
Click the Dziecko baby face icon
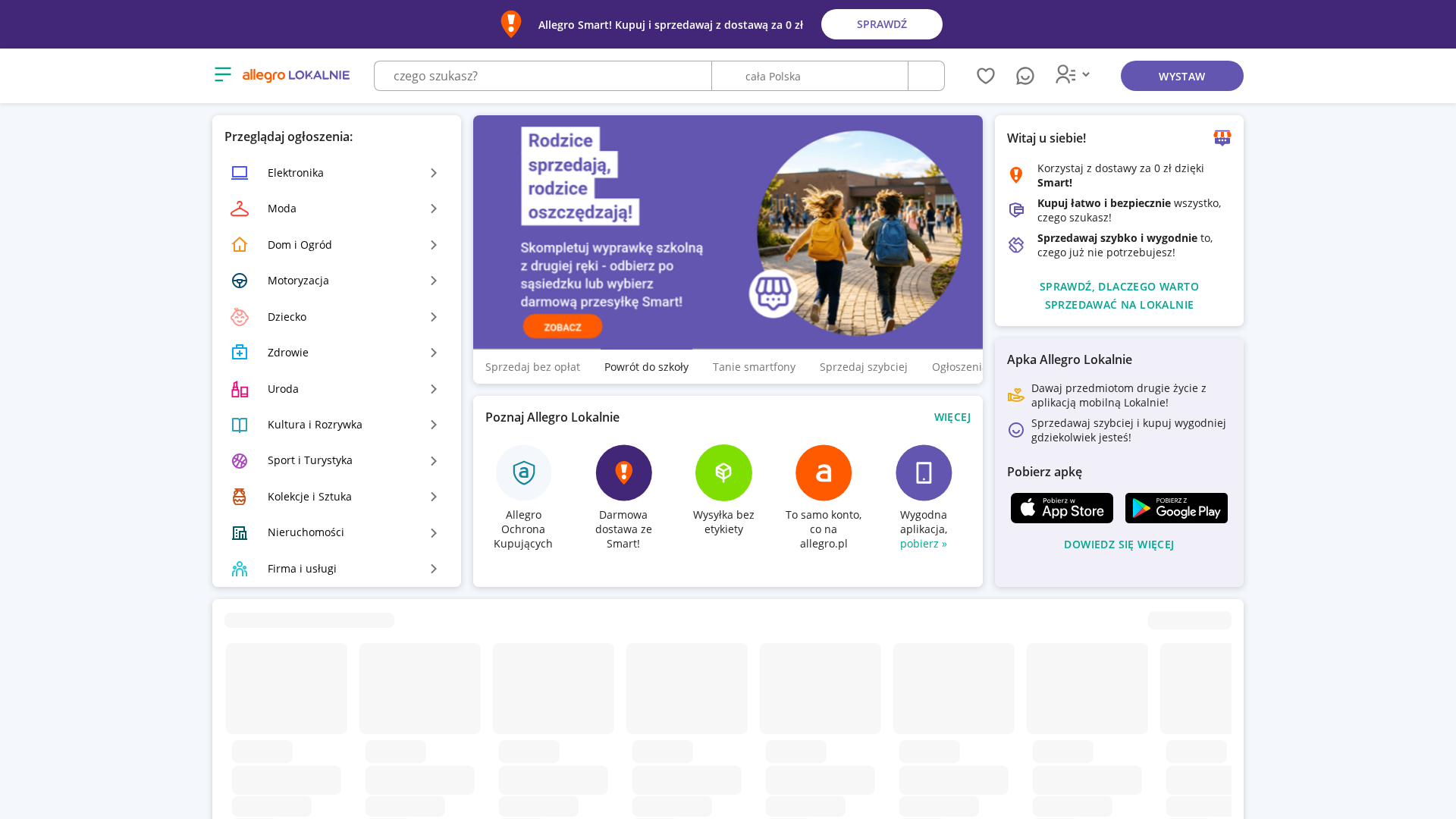240,317
